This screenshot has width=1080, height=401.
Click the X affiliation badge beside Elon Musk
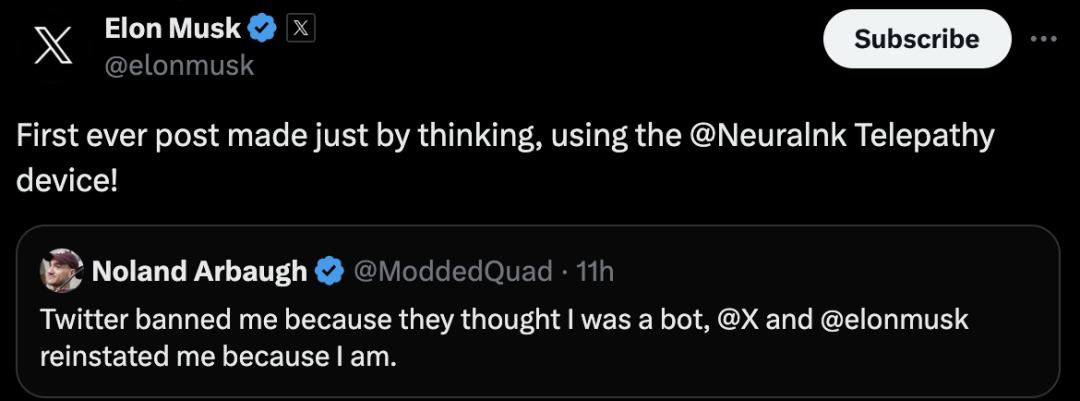tap(301, 29)
